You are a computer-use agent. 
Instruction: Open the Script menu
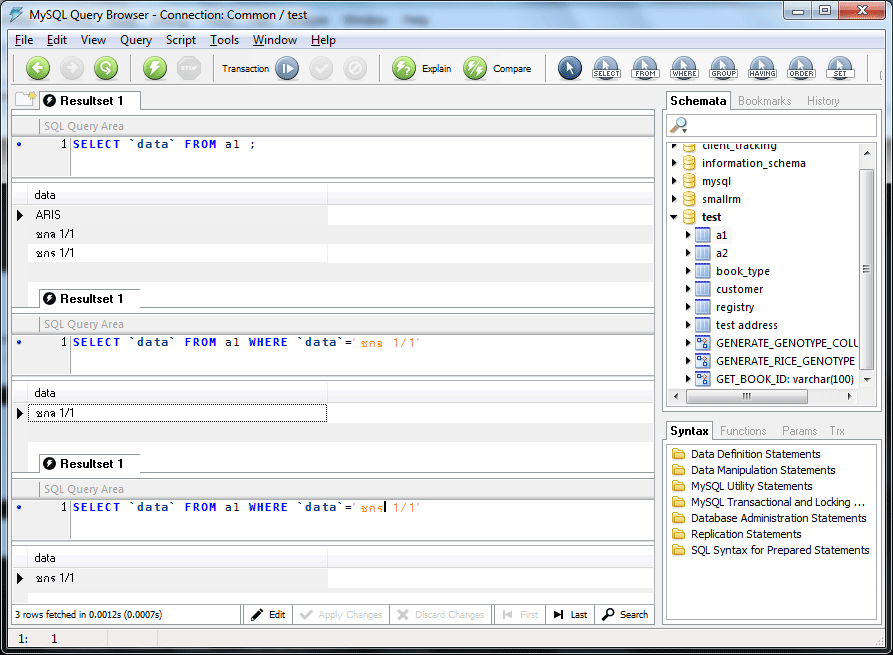click(181, 40)
